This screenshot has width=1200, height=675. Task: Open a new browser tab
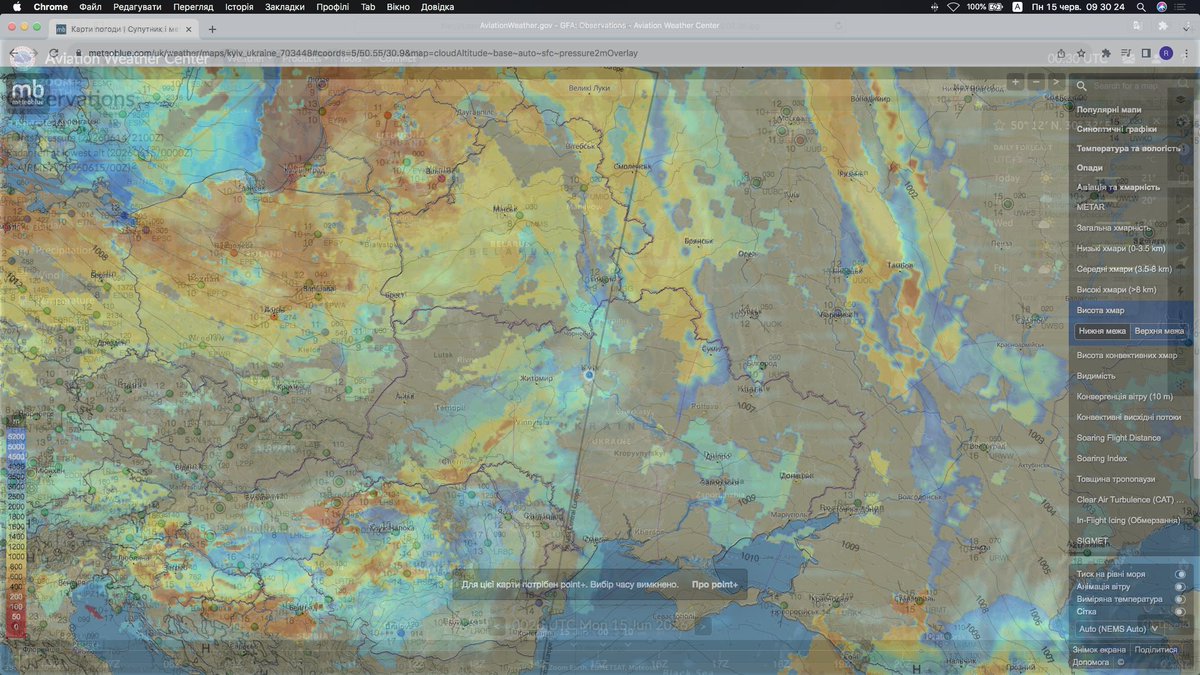(x=212, y=29)
